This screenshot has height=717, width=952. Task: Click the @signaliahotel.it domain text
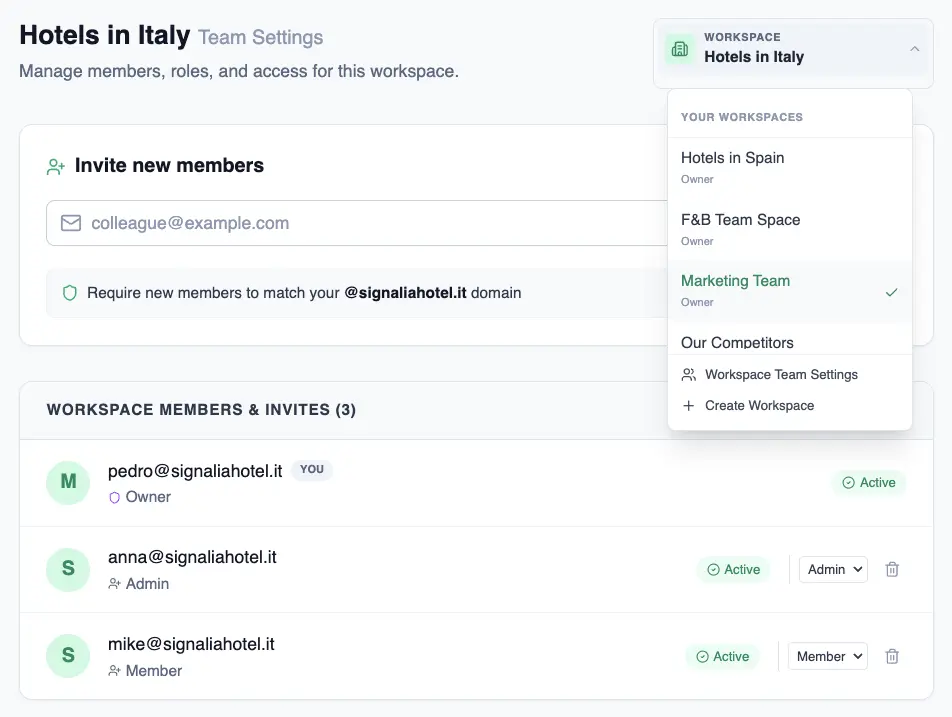pos(406,293)
